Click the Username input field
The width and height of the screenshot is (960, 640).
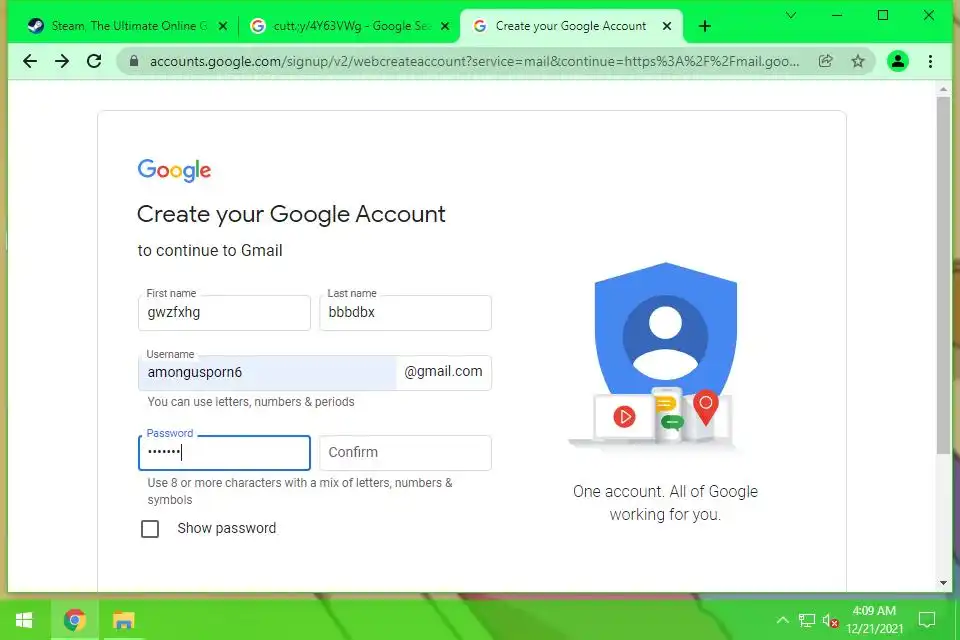click(268, 372)
